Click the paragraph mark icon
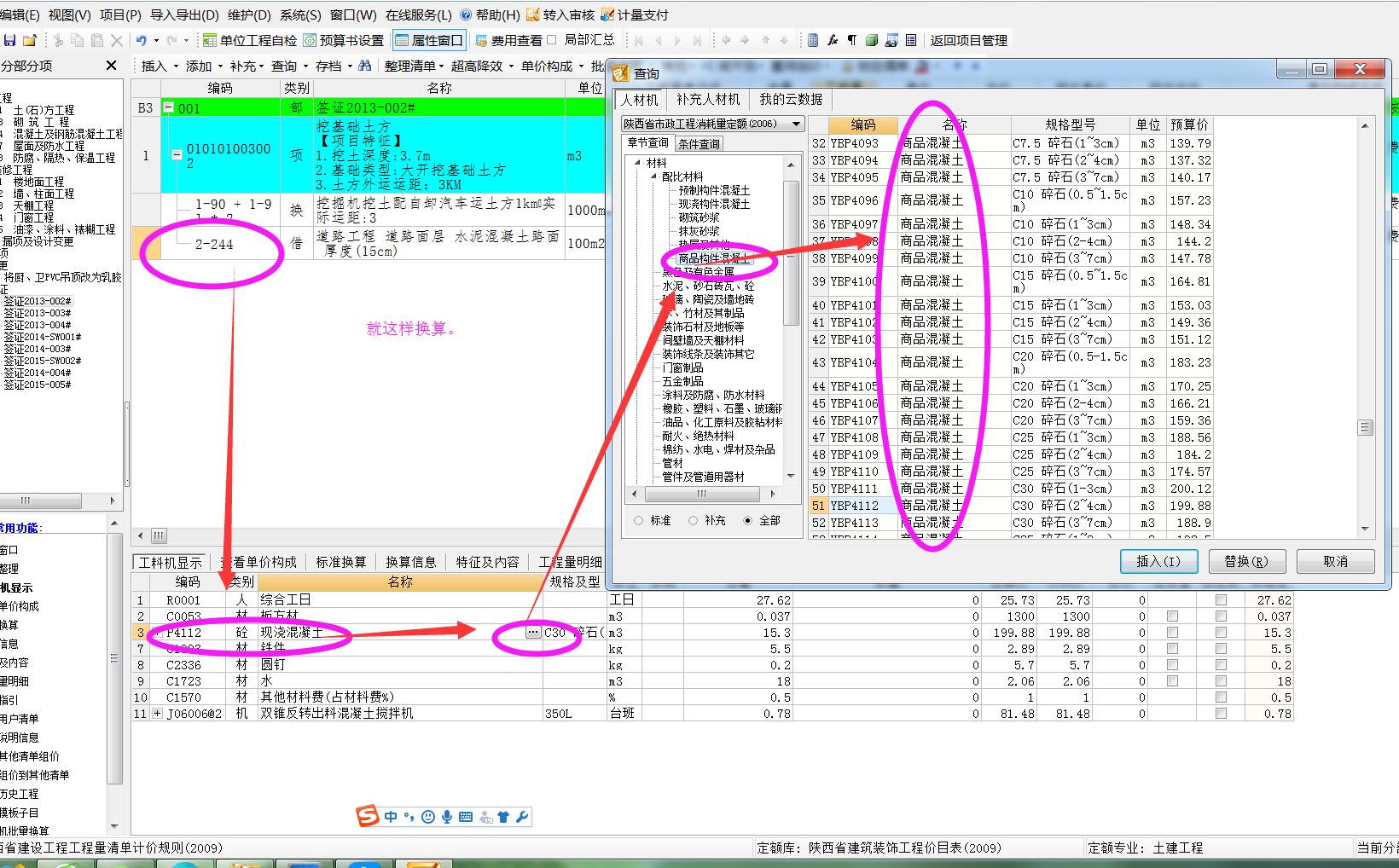Screen dimensions: 1399x868 (851, 40)
